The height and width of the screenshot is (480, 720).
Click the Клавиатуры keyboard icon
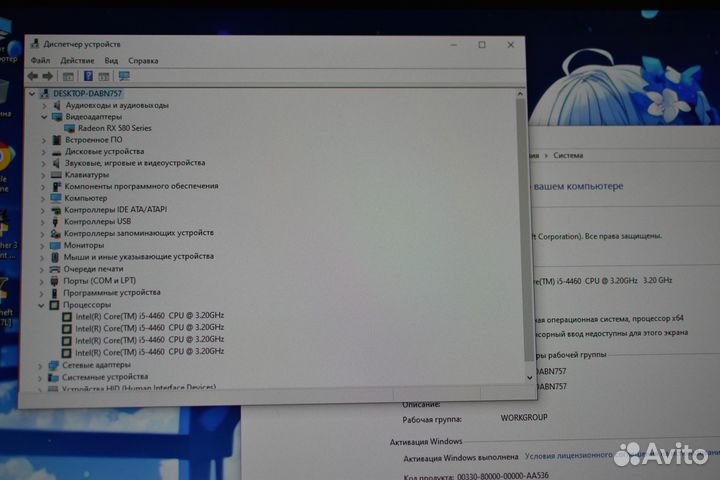[x=56, y=175]
